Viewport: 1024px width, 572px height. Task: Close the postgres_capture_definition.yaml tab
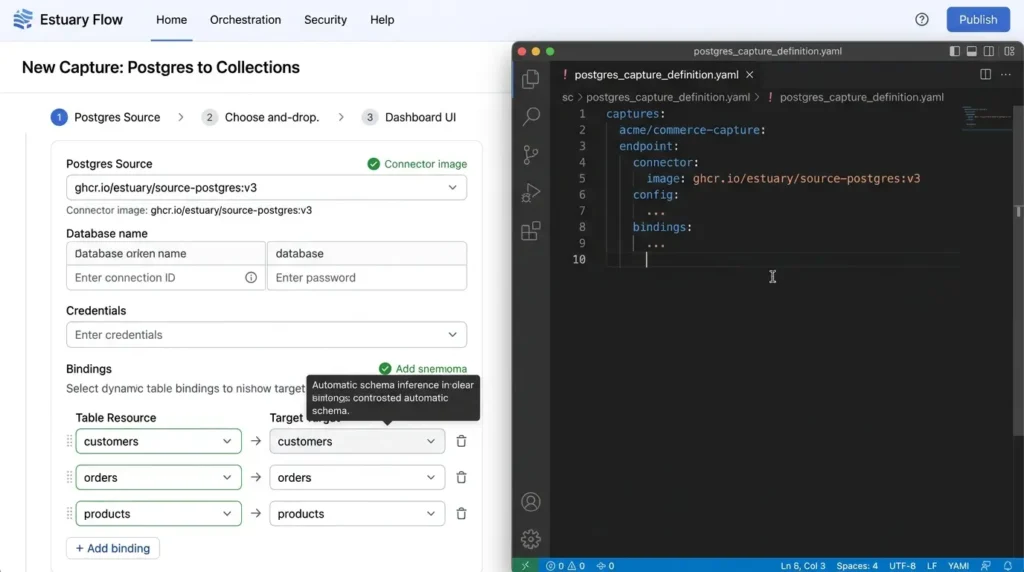[x=750, y=74]
